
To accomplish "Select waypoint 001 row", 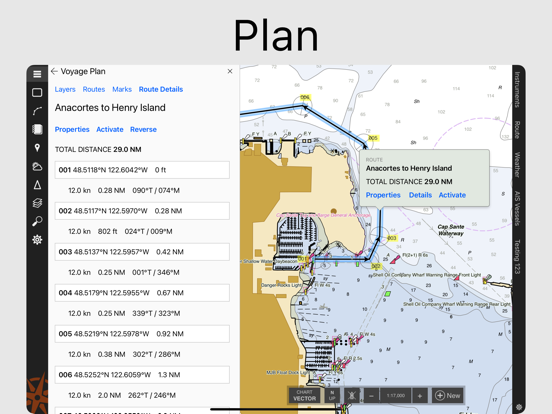I will click(142, 170).
